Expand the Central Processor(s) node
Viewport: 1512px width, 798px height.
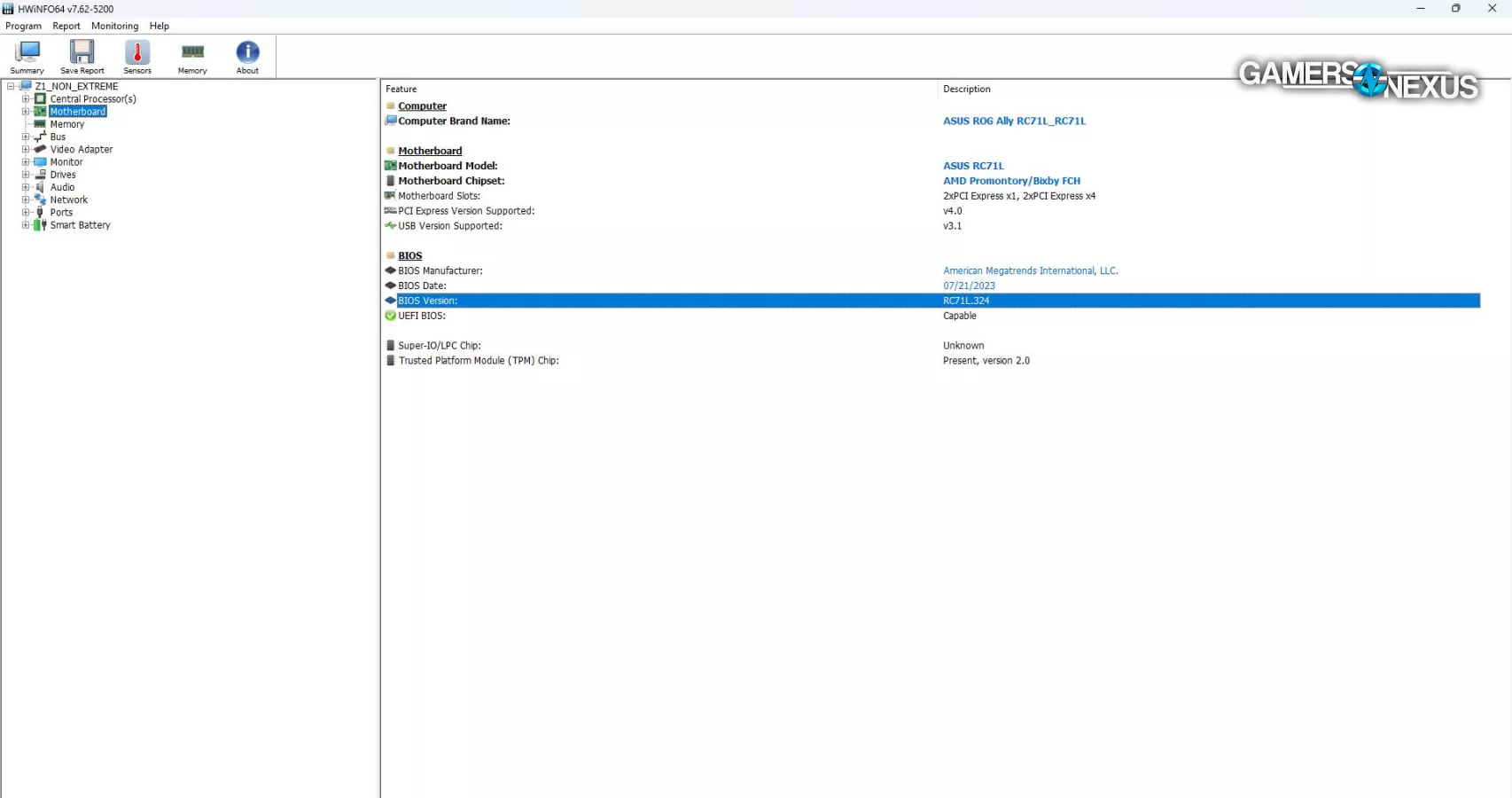coord(26,99)
